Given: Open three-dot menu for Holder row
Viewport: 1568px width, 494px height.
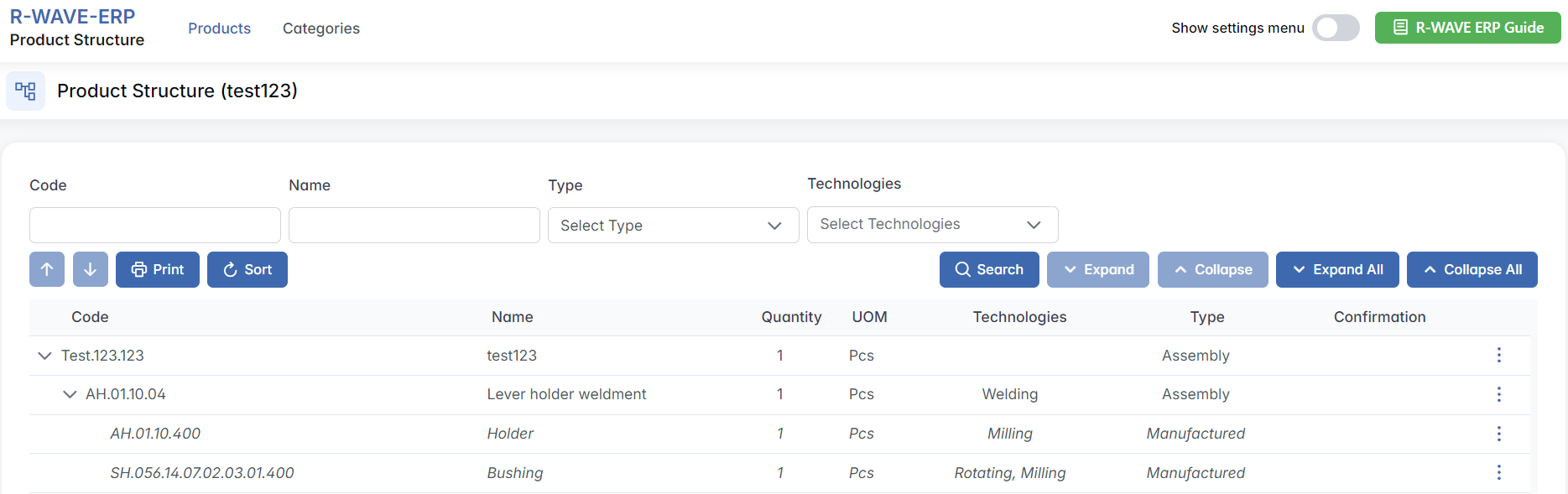Looking at the screenshot, I should point(1498,434).
